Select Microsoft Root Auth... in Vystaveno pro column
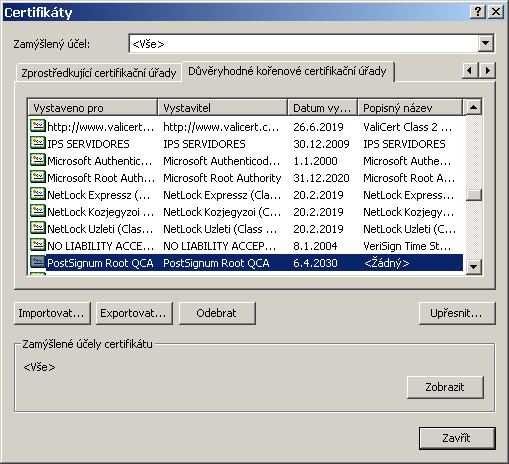 coord(101,178)
